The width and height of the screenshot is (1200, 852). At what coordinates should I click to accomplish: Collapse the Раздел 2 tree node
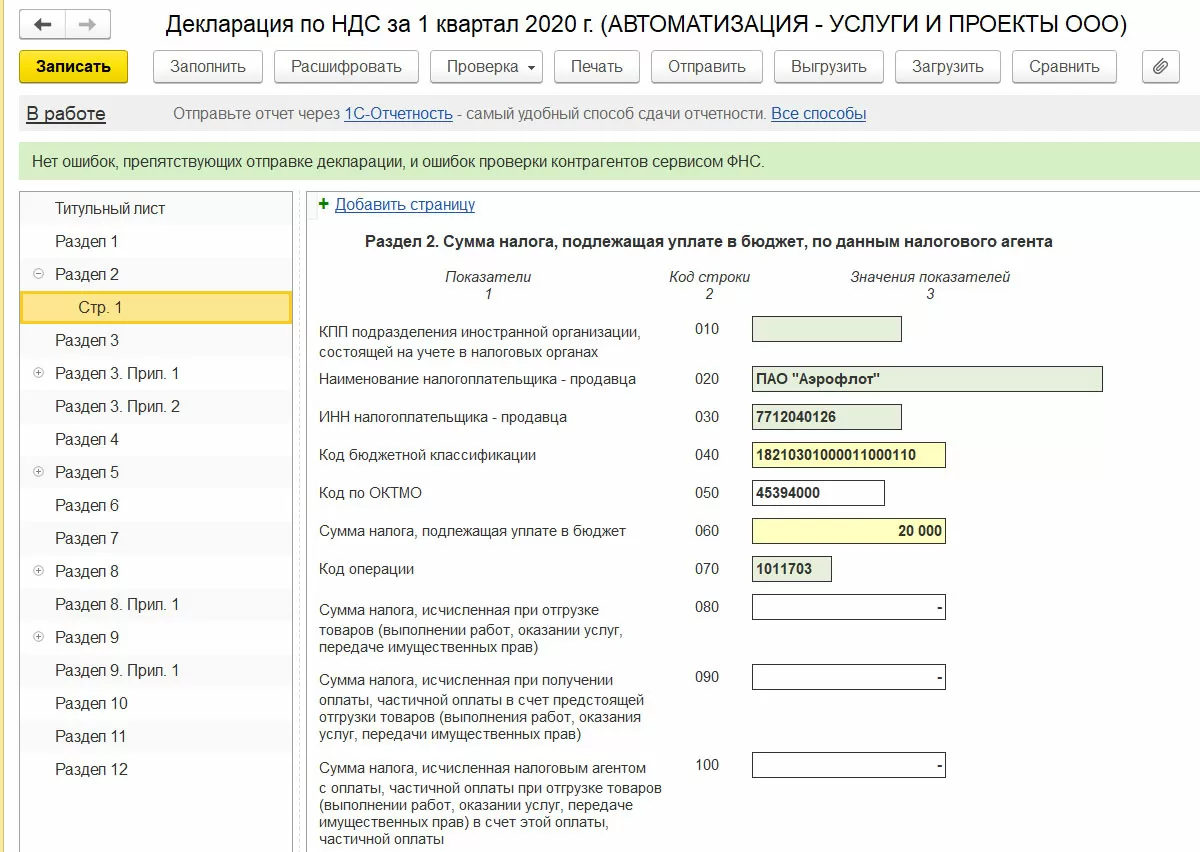pos(39,274)
